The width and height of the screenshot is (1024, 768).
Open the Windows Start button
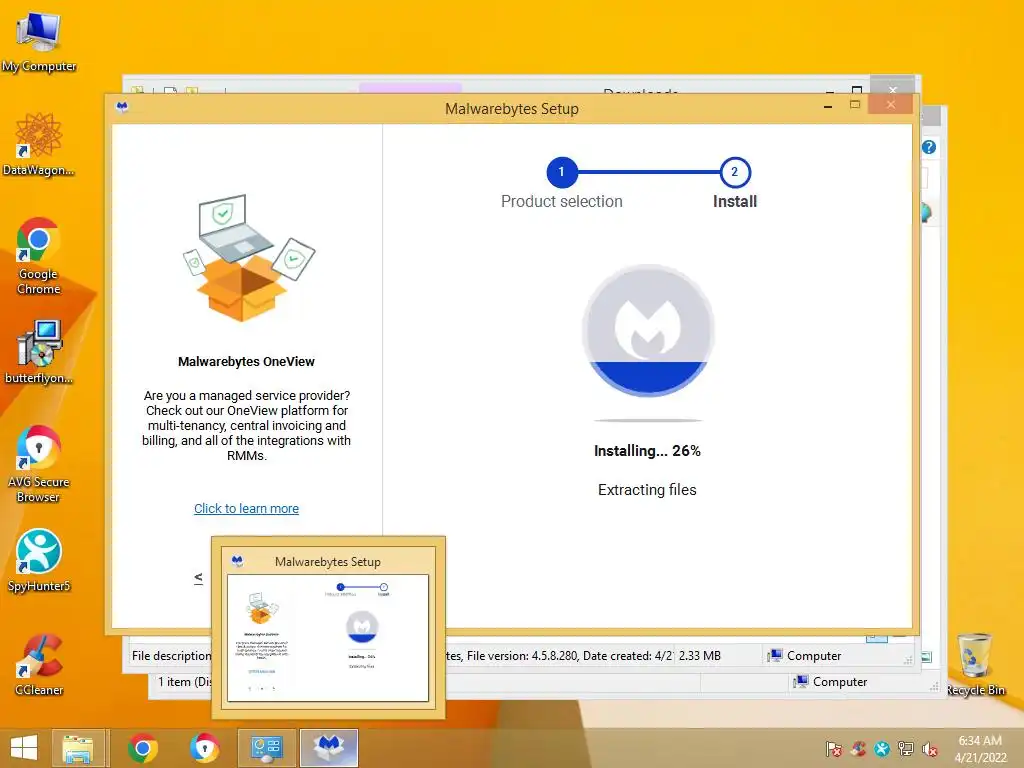[x=24, y=748]
